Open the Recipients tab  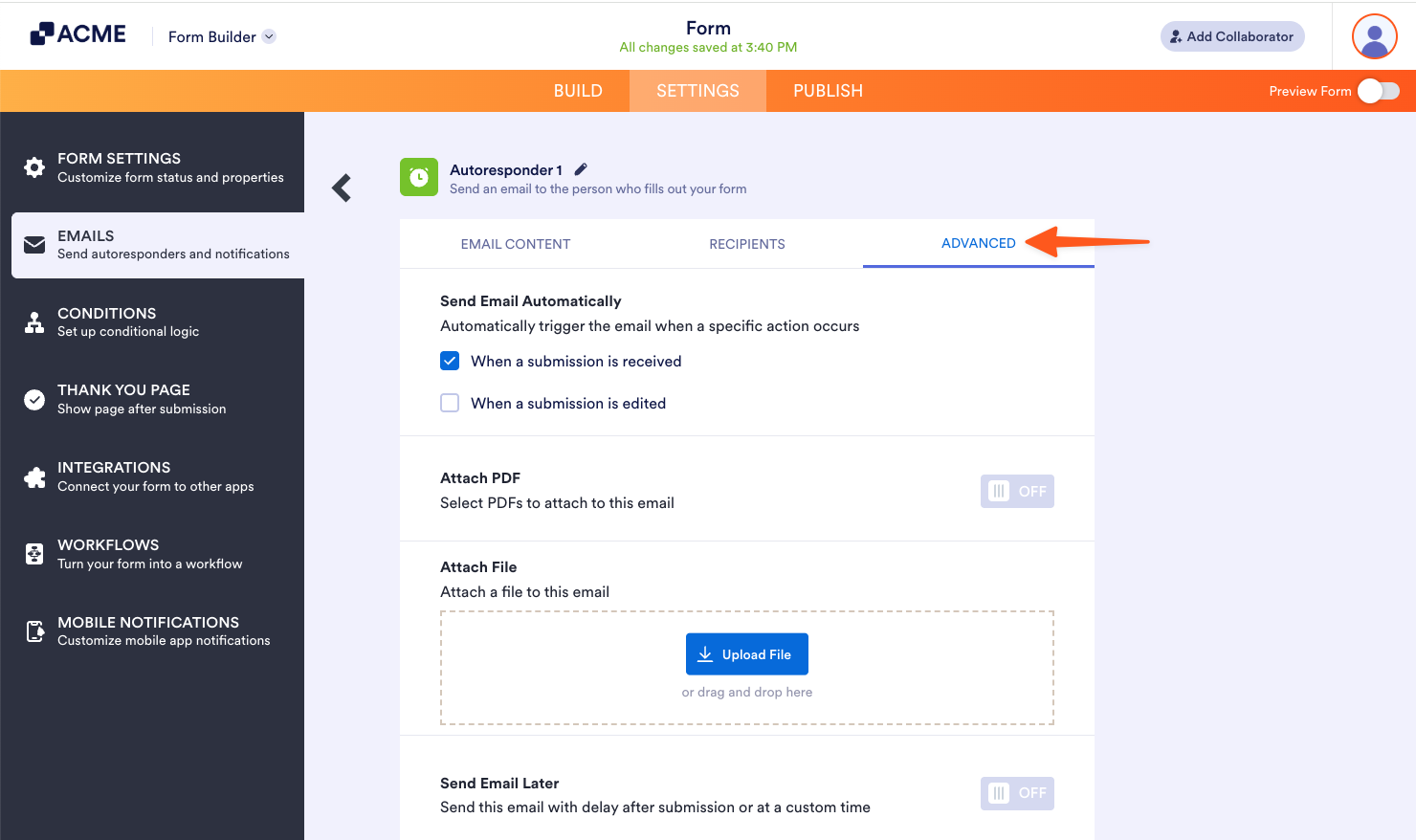tap(747, 244)
